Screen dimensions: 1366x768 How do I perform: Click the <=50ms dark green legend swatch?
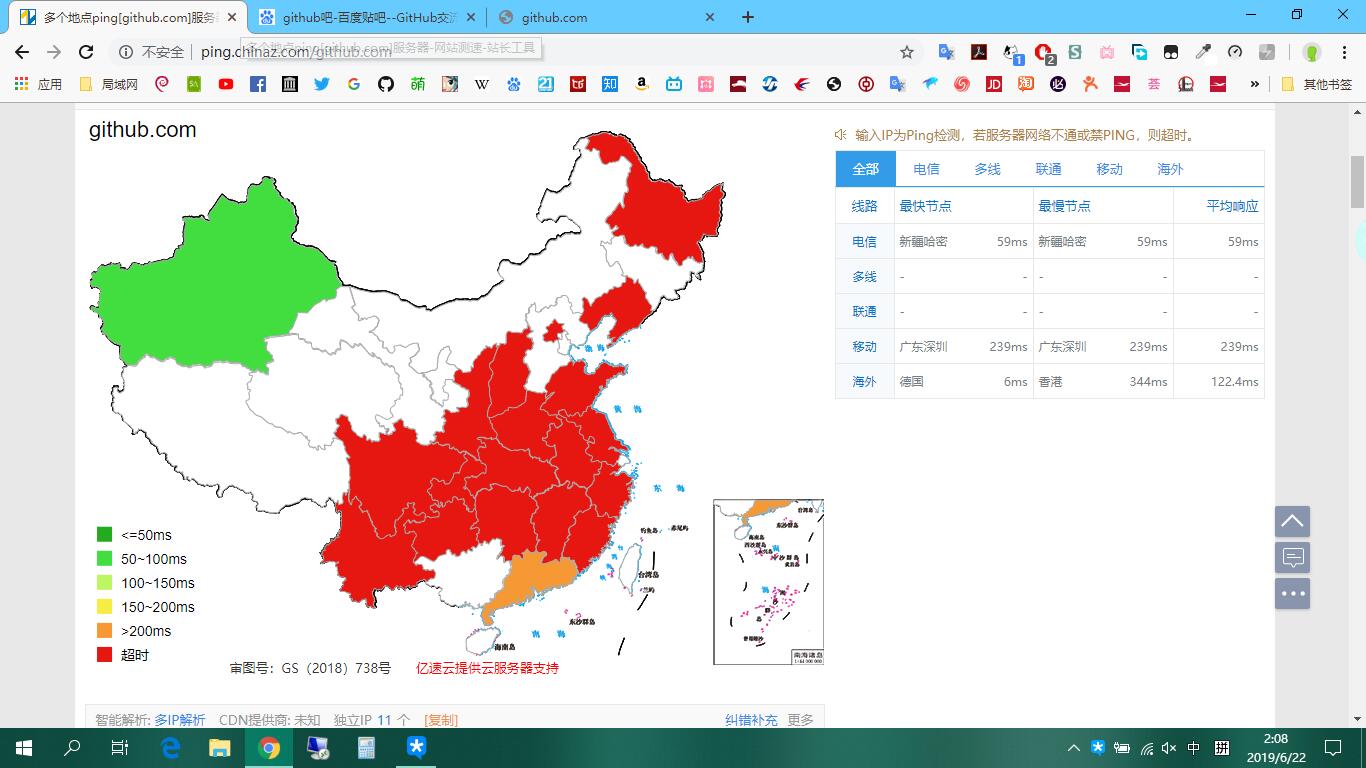[x=104, y=535]
